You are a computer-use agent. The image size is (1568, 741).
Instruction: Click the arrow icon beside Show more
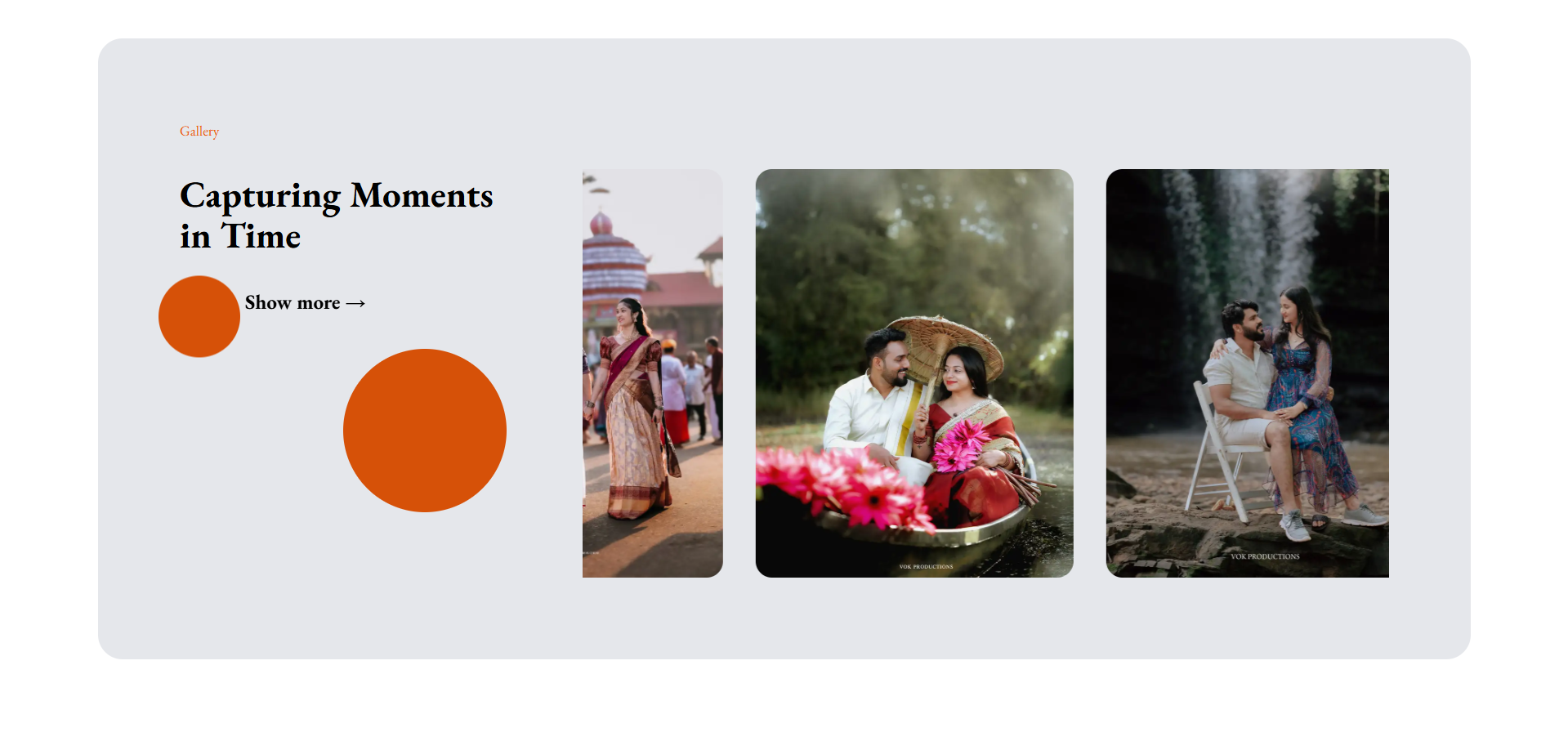coord(355,304)
